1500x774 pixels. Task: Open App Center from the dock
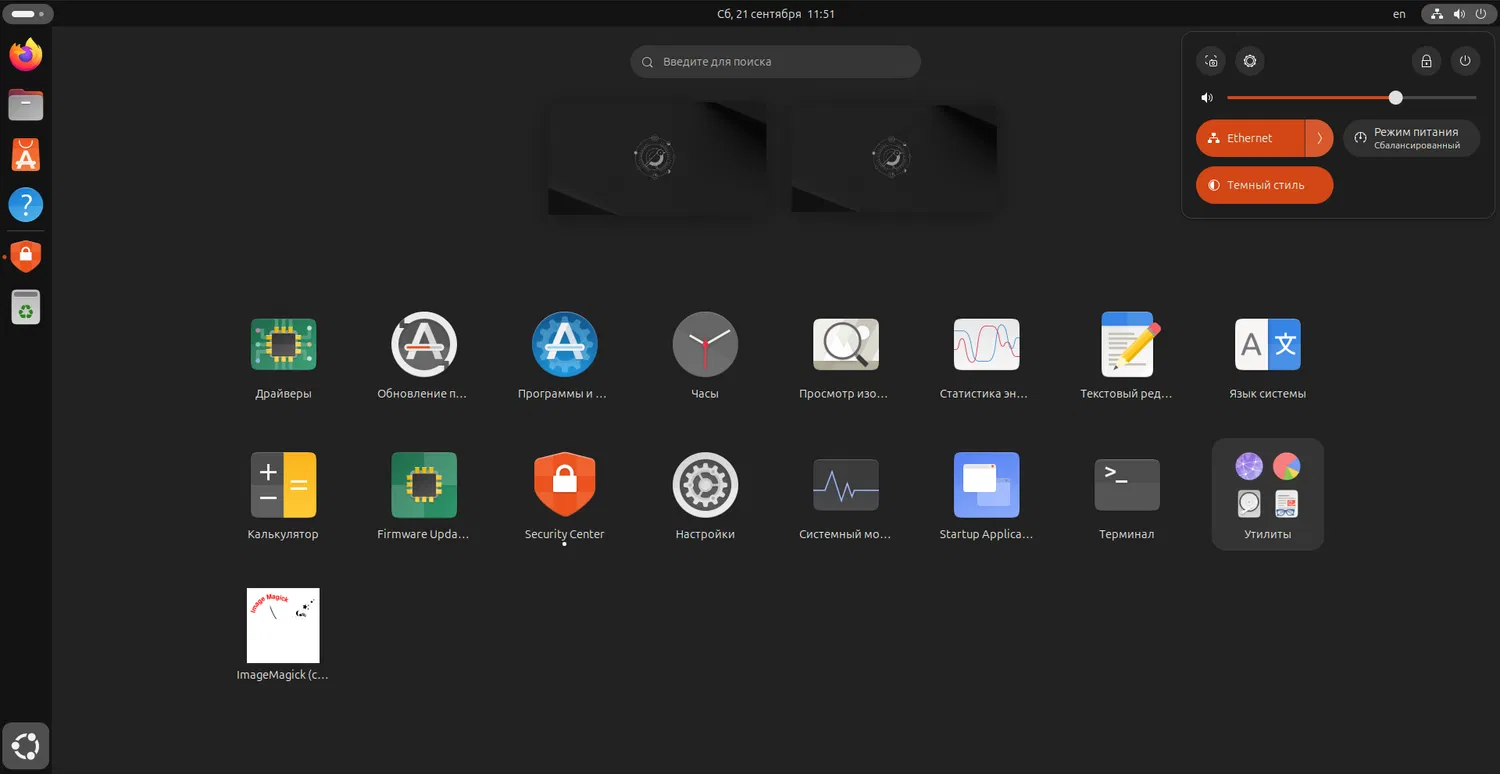26,155
